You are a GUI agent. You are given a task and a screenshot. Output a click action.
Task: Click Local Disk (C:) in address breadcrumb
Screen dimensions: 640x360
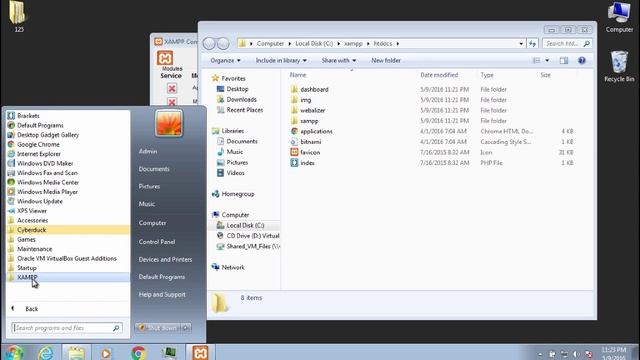pyautogui.click(x=314, y=43)
